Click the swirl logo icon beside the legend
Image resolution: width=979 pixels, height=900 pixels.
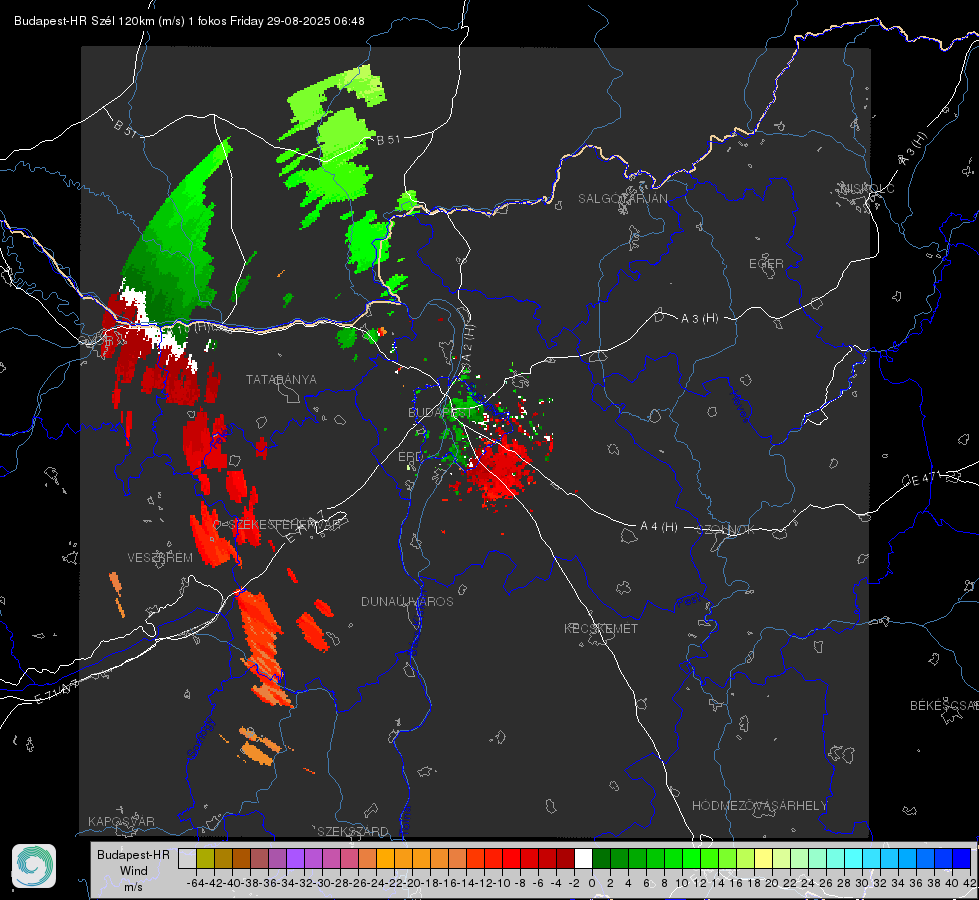[x=34, y=866]
